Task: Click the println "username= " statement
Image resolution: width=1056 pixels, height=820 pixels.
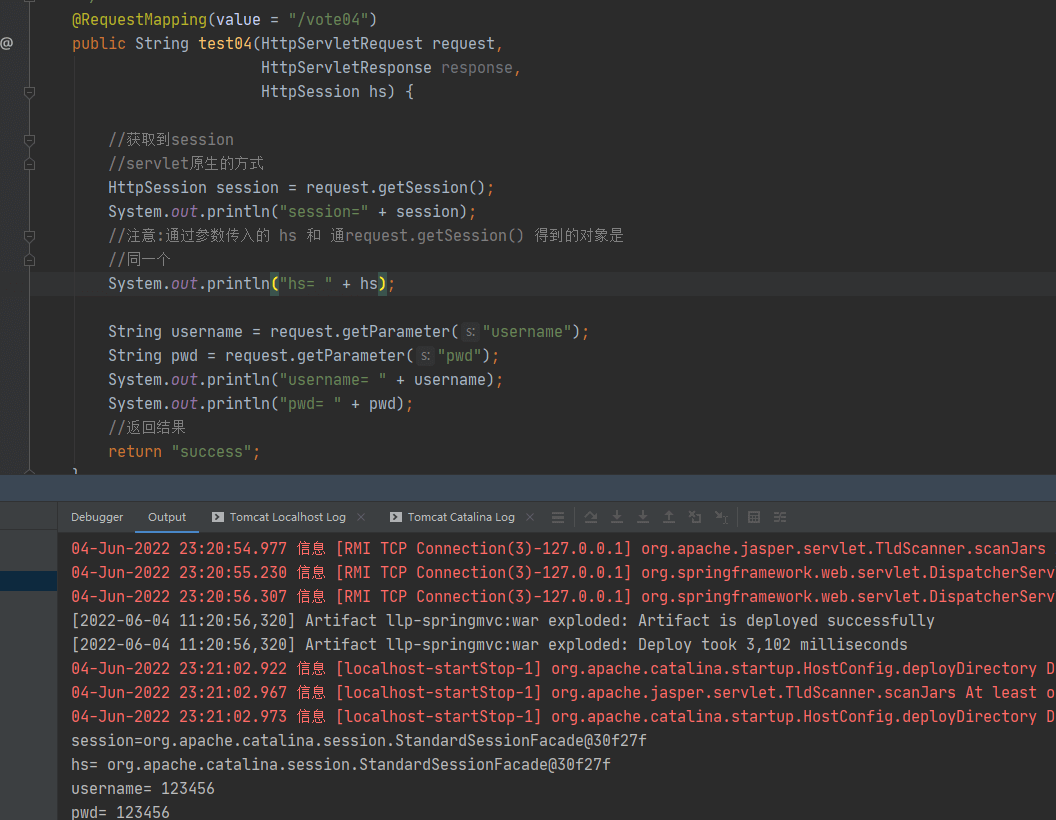Action: pos(306,380)
